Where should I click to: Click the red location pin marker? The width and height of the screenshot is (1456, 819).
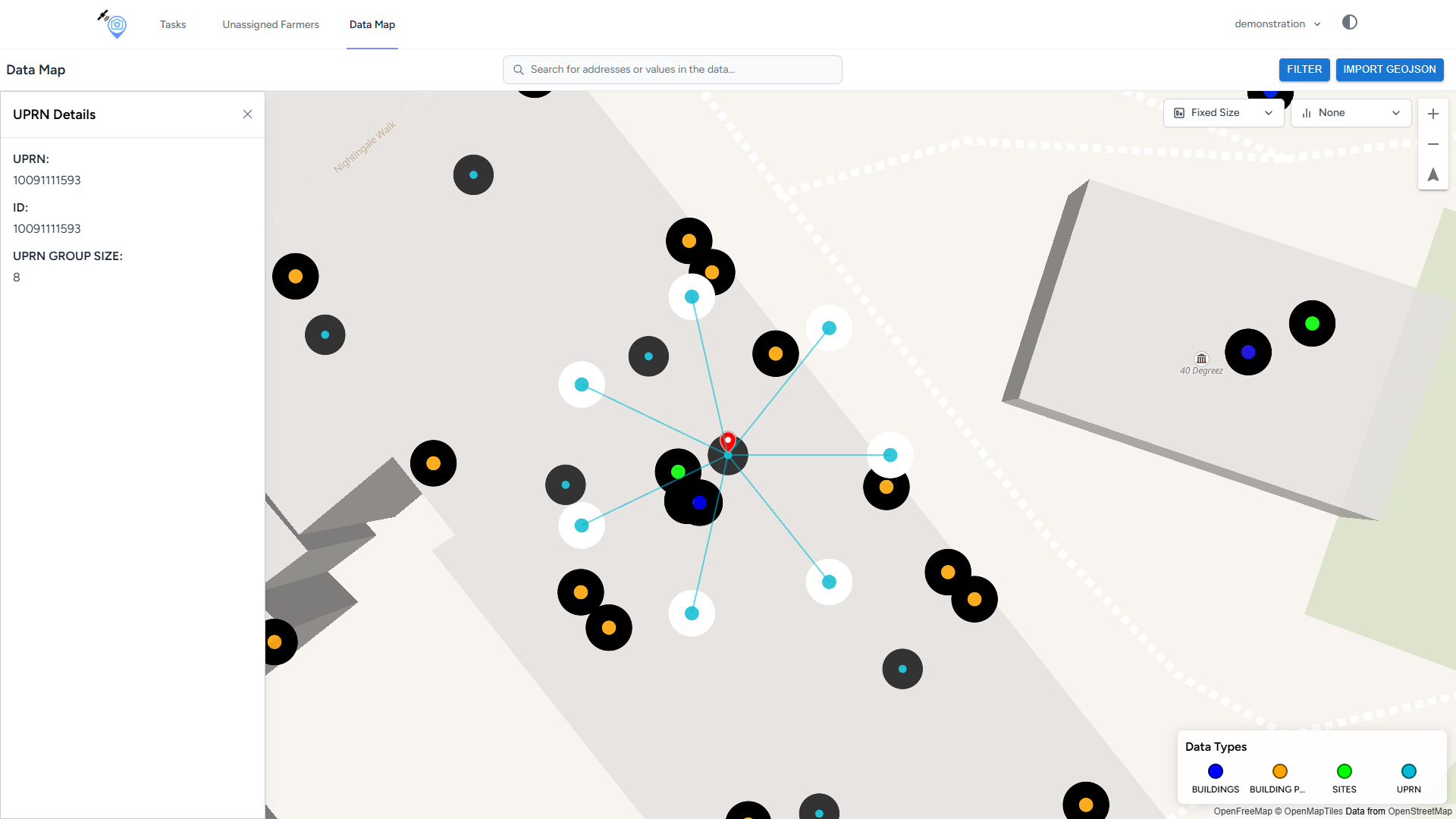(x=728, y=441)
